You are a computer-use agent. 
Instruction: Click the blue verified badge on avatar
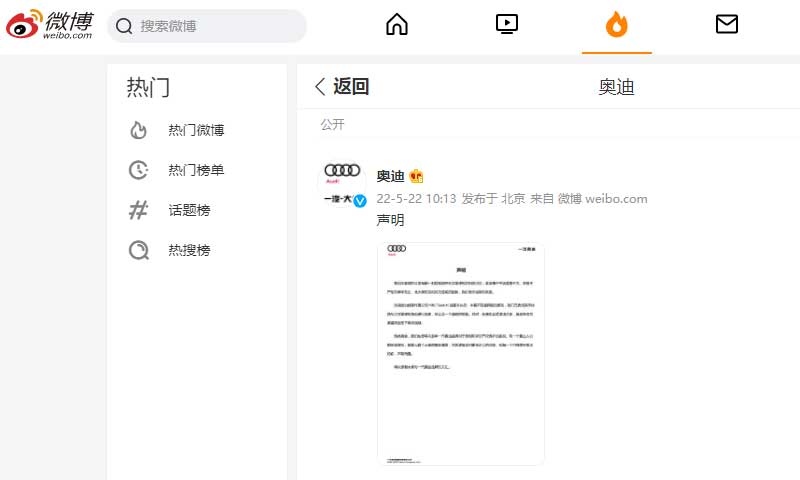pos(360,200)
